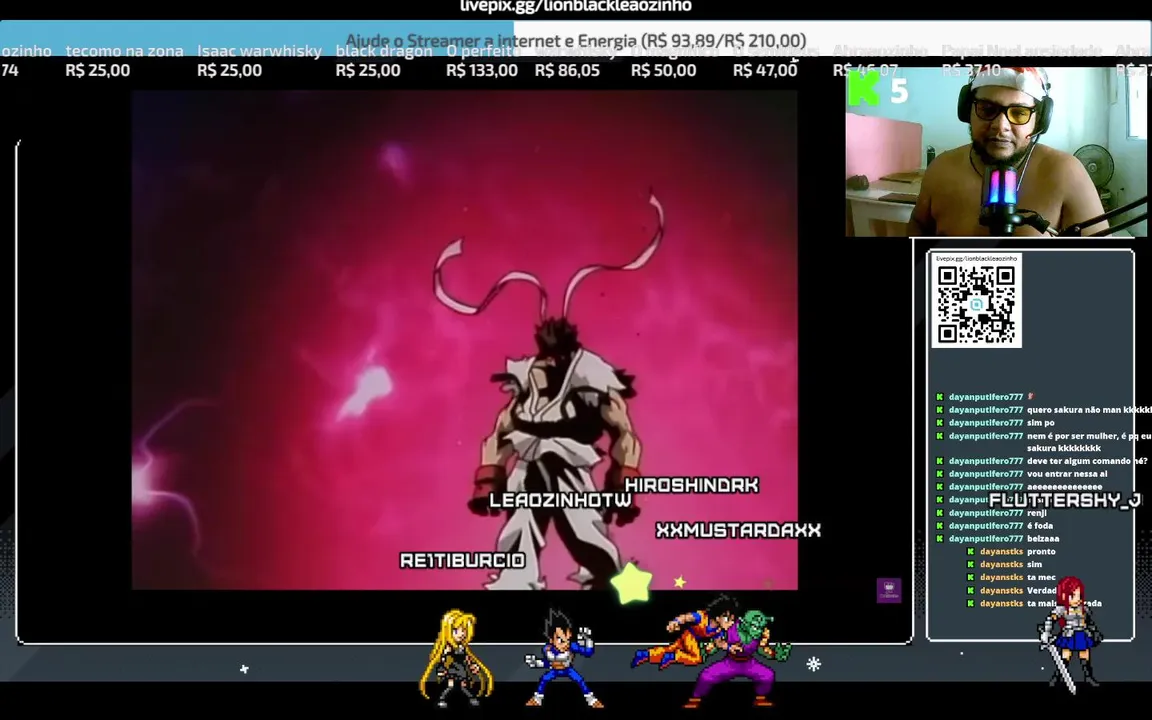1152x720 pixels.
Task: Click chat message 'quero sakura não man'
Action: [1089, 410]
